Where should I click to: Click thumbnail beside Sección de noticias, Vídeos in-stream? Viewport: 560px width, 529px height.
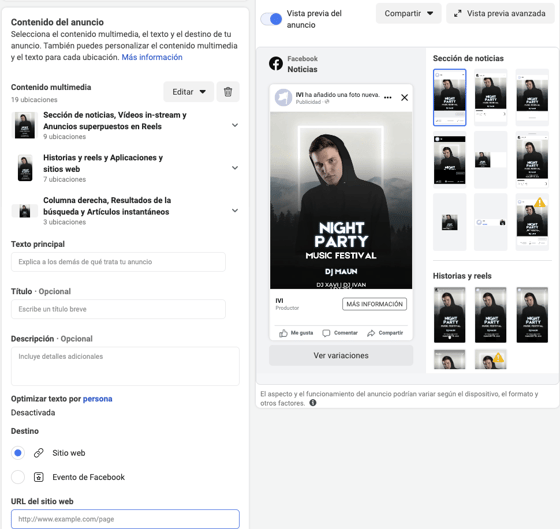tap(25, 125)
